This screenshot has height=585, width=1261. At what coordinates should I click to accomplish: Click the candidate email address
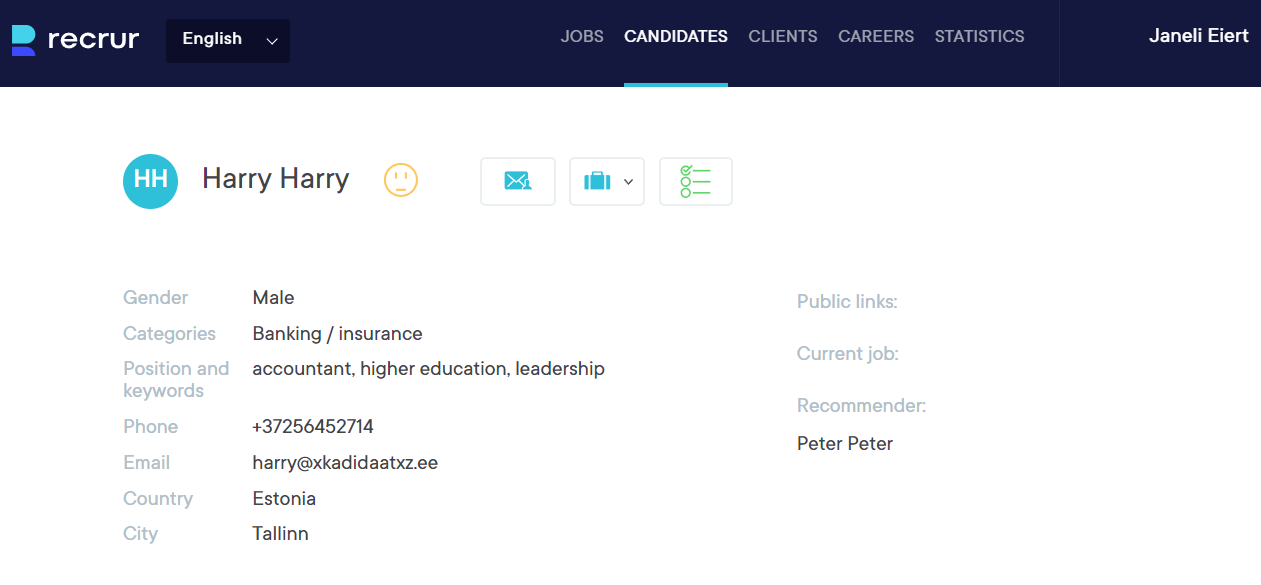click(x=345, y=463)
